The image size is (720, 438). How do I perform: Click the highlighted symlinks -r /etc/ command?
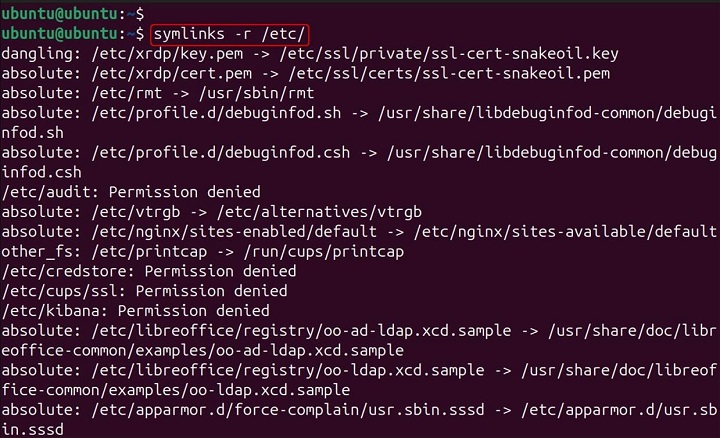coord(227,35)
